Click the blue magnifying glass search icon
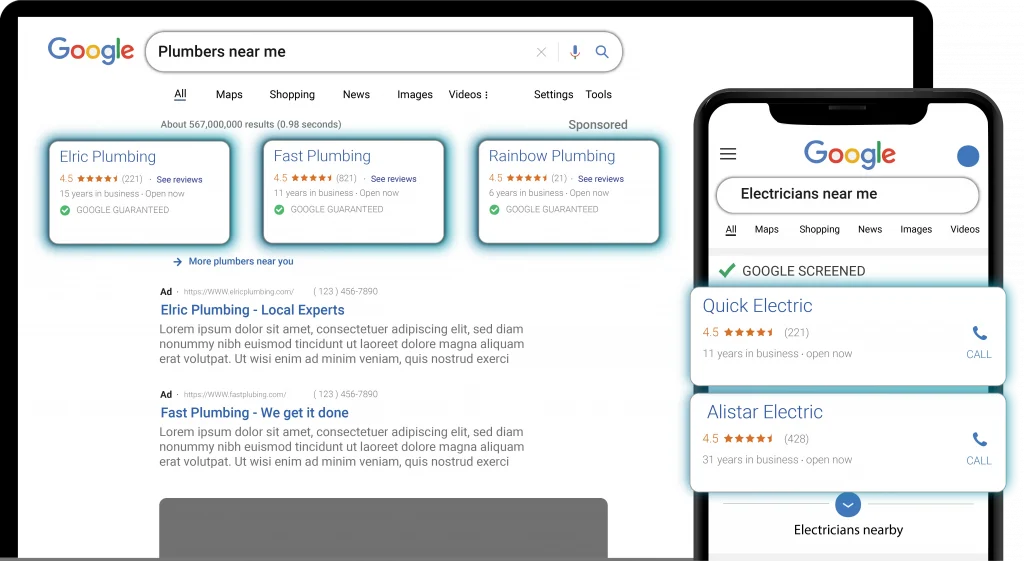 (x=602, y=52)
